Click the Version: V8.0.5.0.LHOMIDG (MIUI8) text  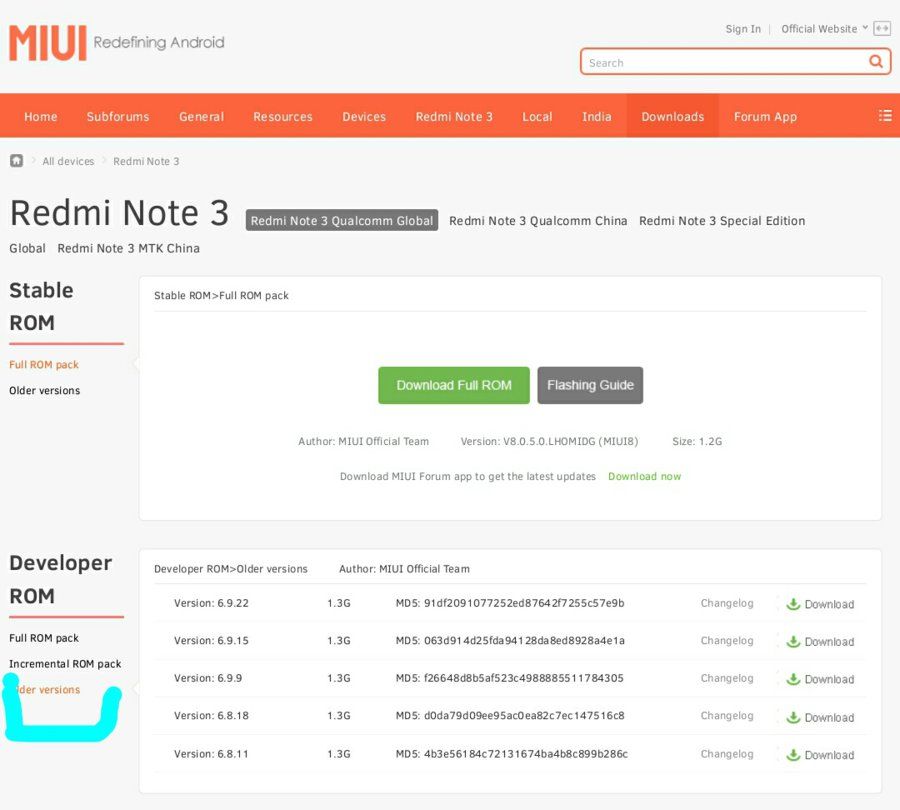click(549, 441)
